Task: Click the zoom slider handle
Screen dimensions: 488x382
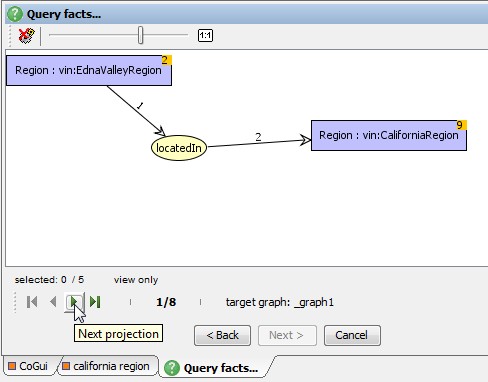Action: 141,35
